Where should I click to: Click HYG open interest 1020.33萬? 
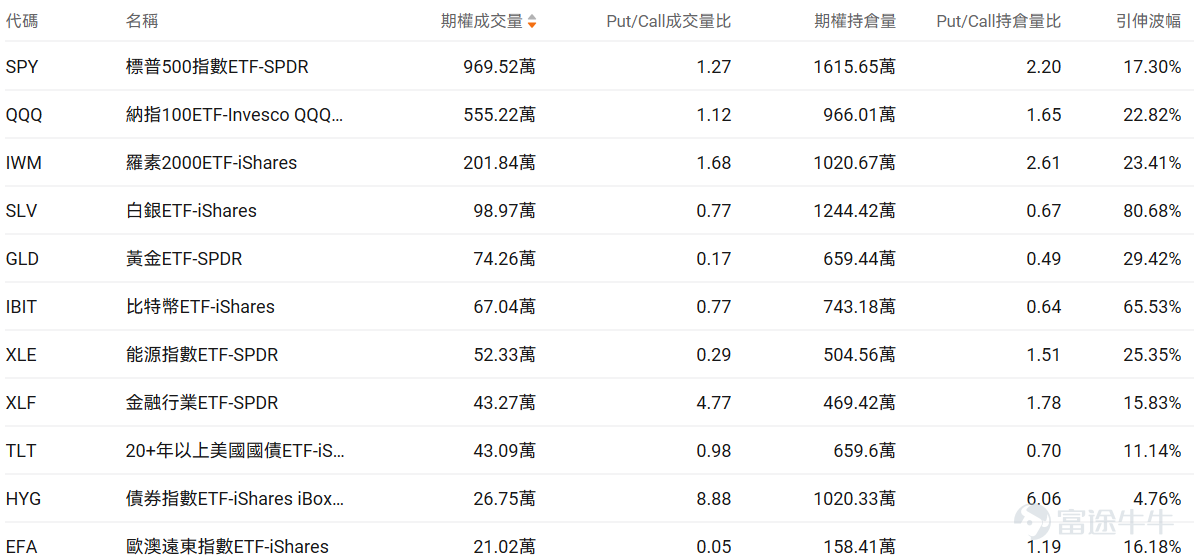click(855, 499)
